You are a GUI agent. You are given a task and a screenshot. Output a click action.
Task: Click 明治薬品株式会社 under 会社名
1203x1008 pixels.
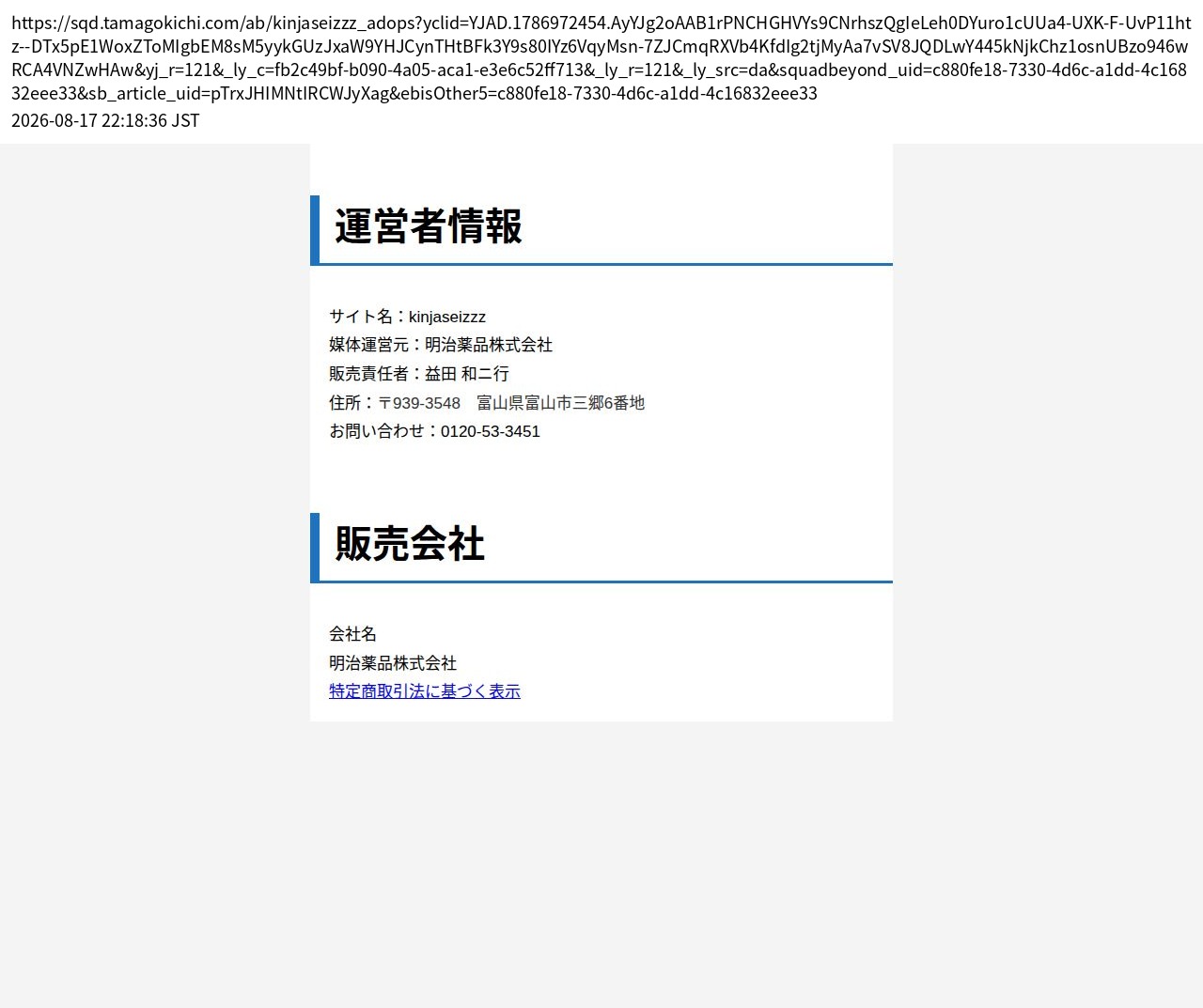393,663
